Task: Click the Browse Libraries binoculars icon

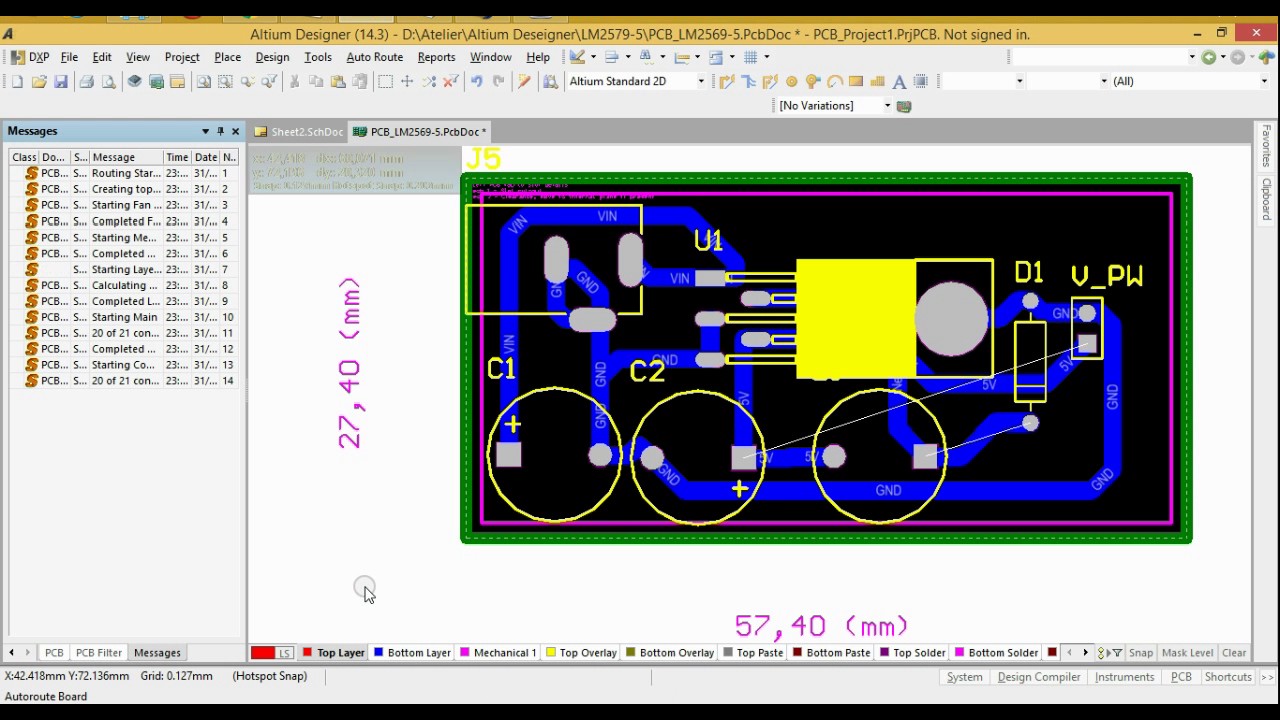Action: click(x=550, y=81)
